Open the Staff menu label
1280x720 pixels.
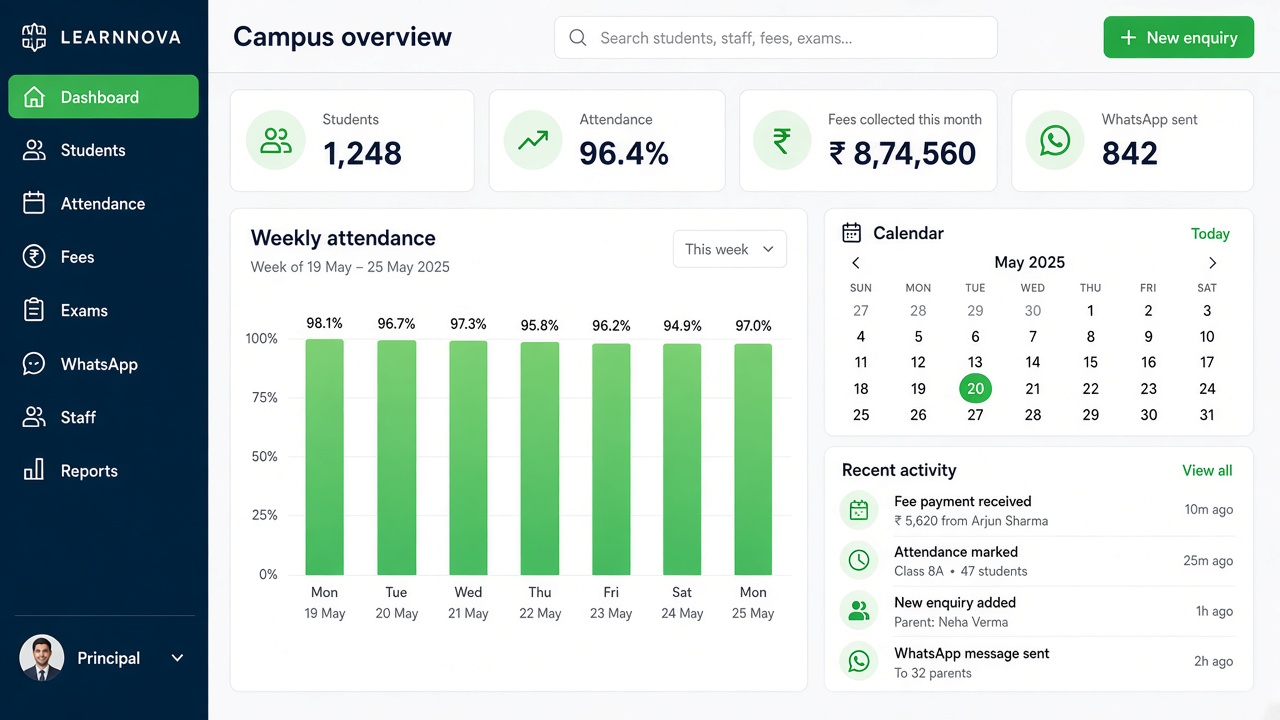pos(78,417)
